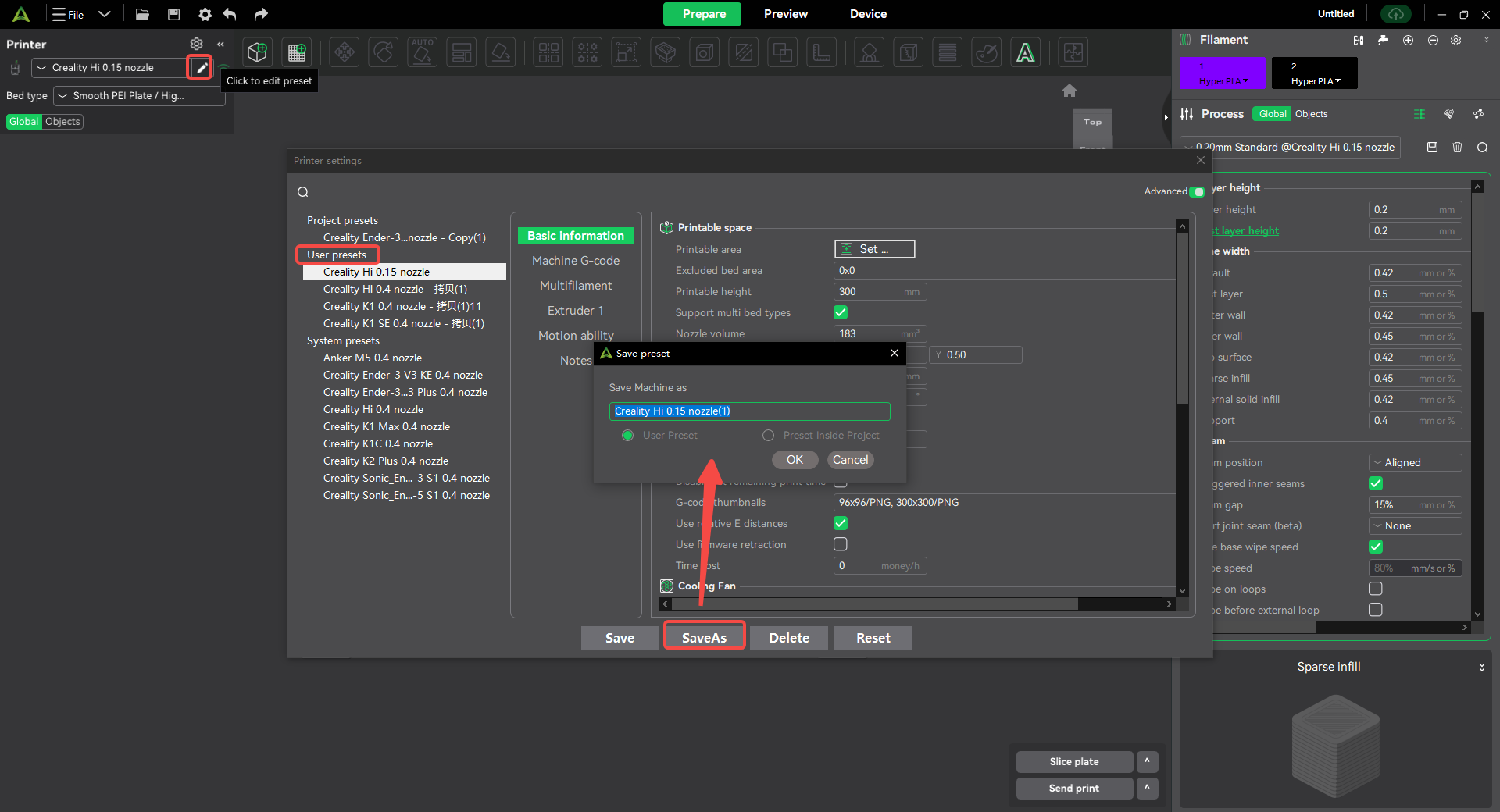The height and width of the screenshot is (812, 1500).
Task: Click the Undo arrow in title bar
Action: click(230, 14)
